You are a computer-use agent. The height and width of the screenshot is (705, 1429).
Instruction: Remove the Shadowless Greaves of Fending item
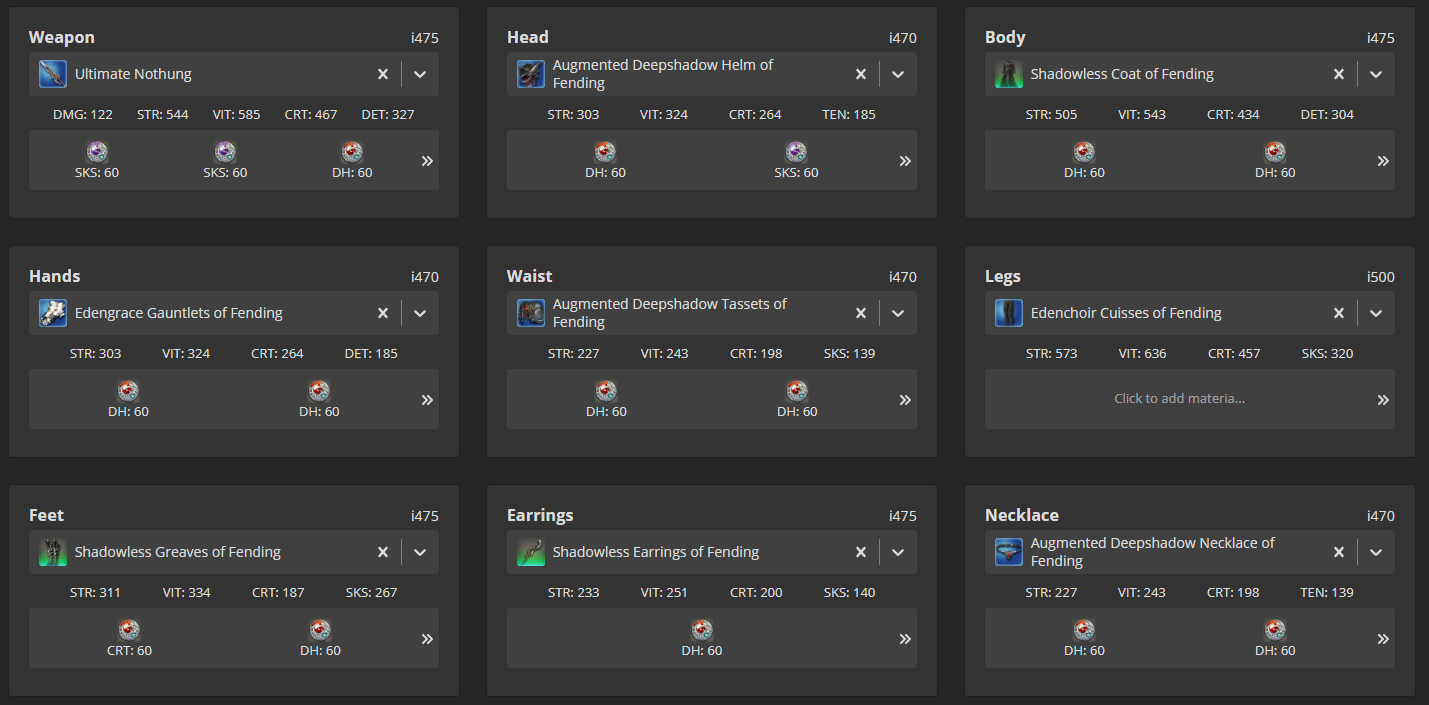(x=383, y=552)
